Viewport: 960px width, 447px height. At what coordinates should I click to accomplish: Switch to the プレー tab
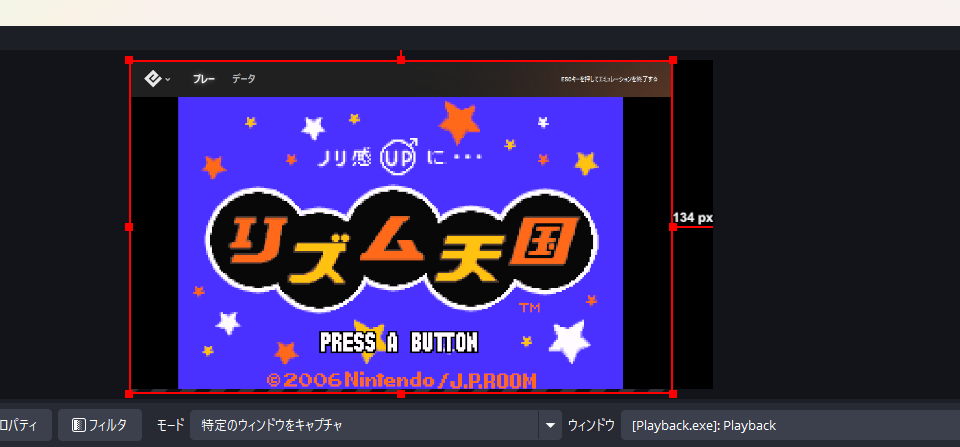click(x=203, y=79)
